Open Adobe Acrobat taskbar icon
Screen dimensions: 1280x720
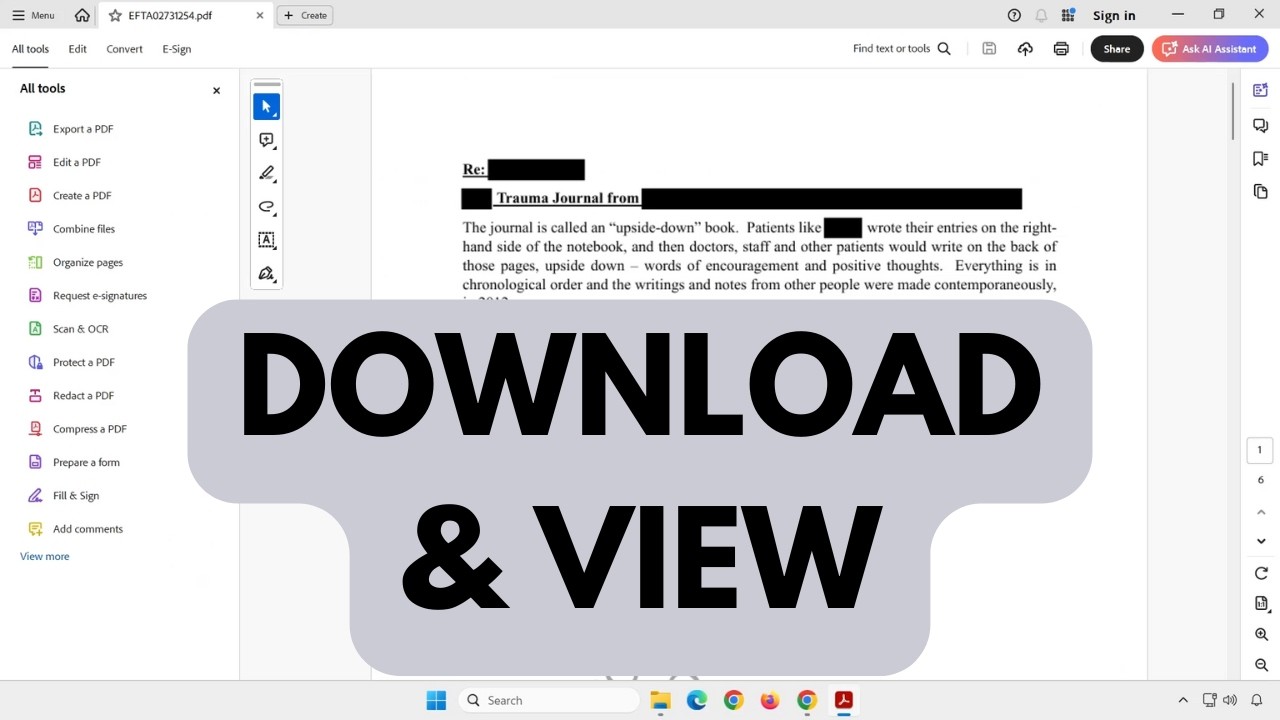pos(844,700)
